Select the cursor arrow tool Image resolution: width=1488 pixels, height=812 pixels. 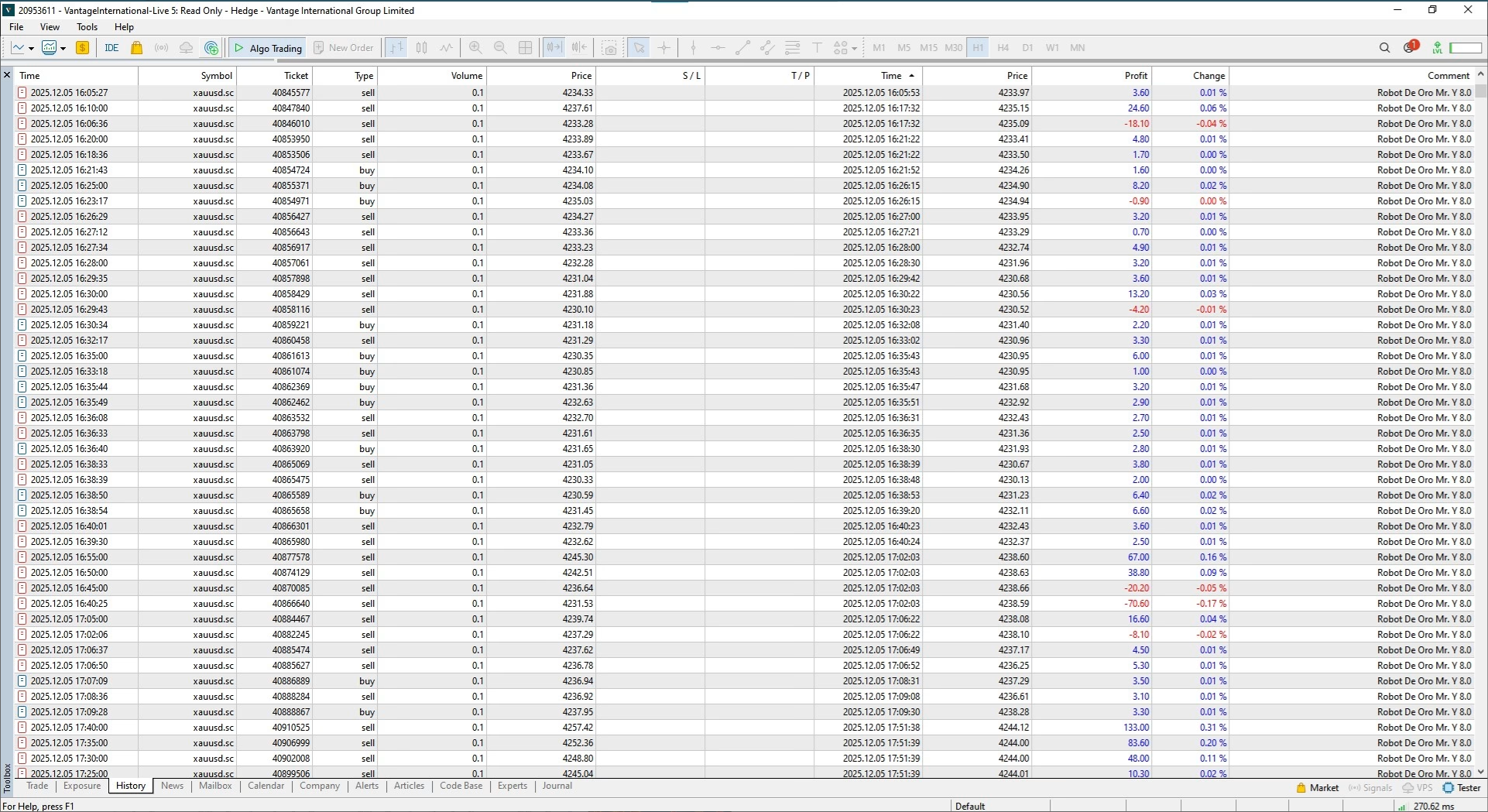(x=639, y=48)
